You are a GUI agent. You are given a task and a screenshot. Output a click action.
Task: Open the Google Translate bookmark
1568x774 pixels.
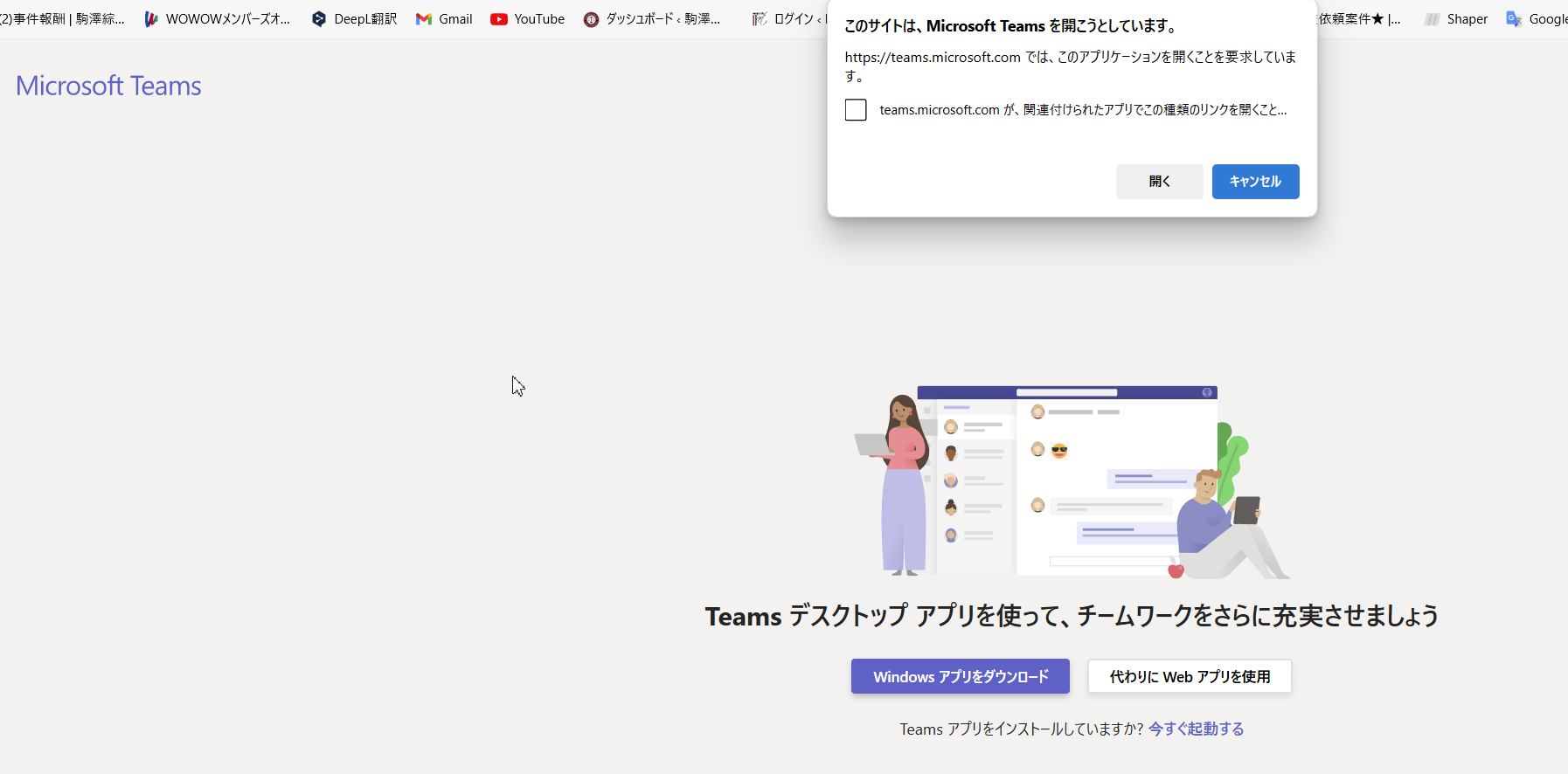pos(1537,19)
